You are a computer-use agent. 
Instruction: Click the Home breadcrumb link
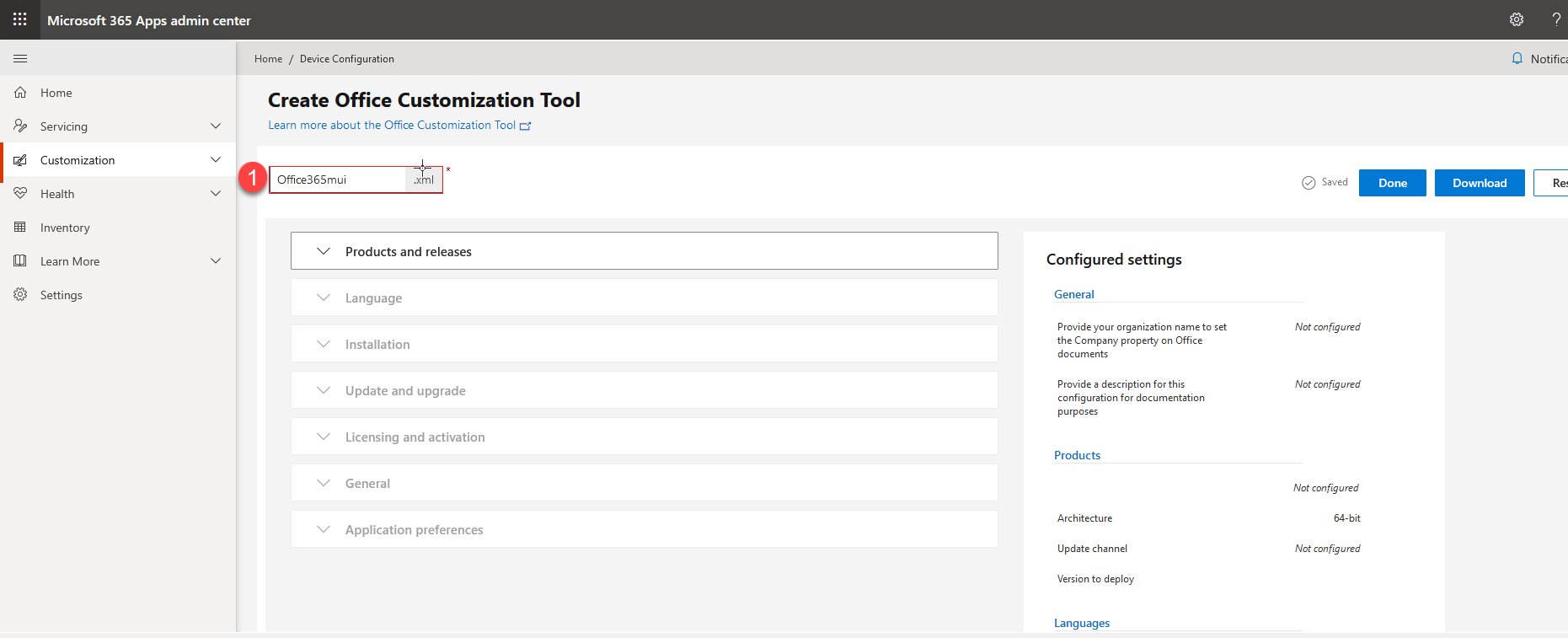pos(268,59)
